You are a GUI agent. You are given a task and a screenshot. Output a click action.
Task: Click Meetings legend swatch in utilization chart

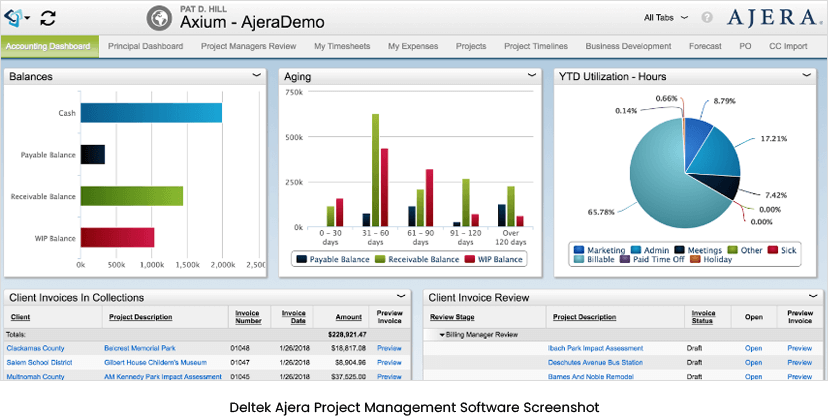680,250
